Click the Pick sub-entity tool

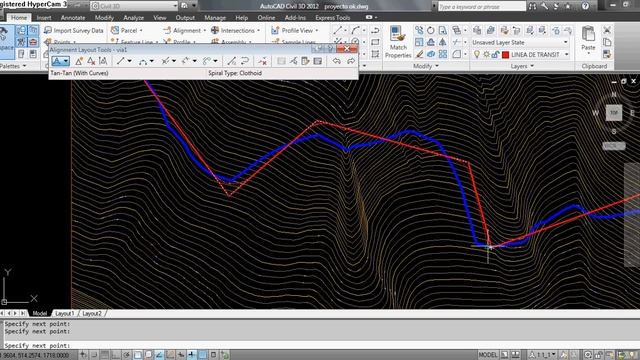(293, 61)
